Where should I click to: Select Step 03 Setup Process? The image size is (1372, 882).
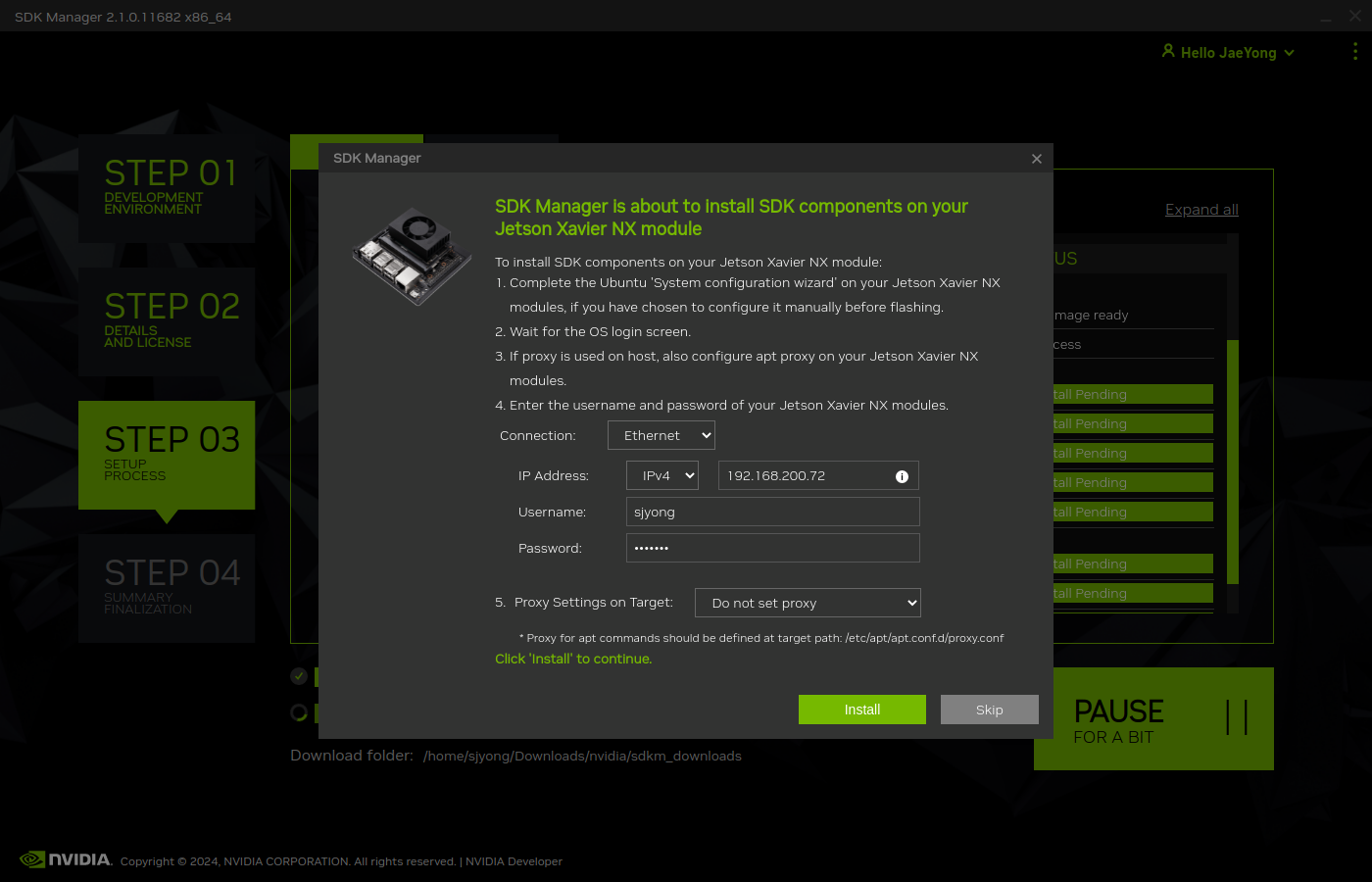(x=167, y=455)
